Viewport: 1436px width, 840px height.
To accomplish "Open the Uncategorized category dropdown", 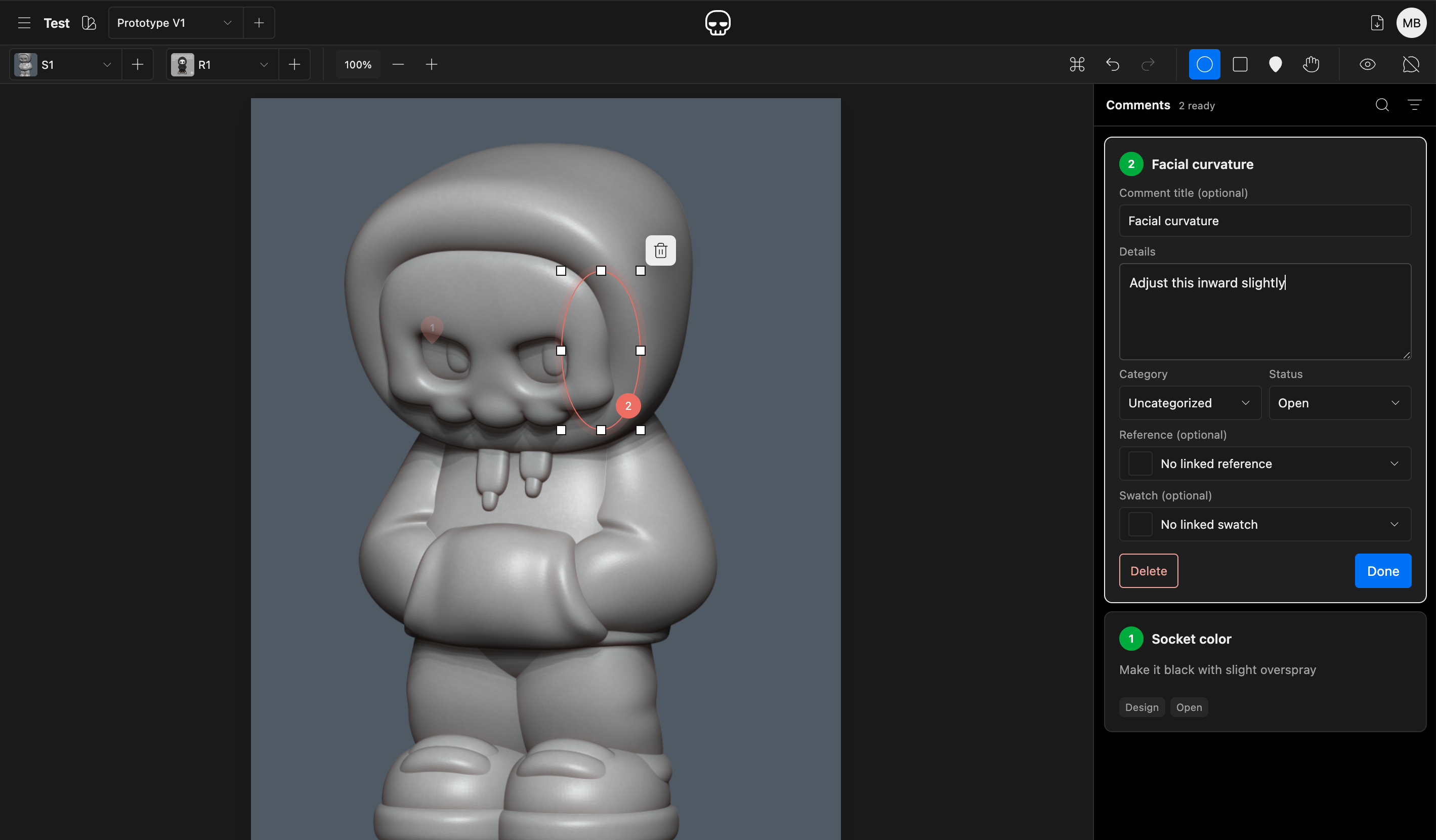I will (1190, 403).
